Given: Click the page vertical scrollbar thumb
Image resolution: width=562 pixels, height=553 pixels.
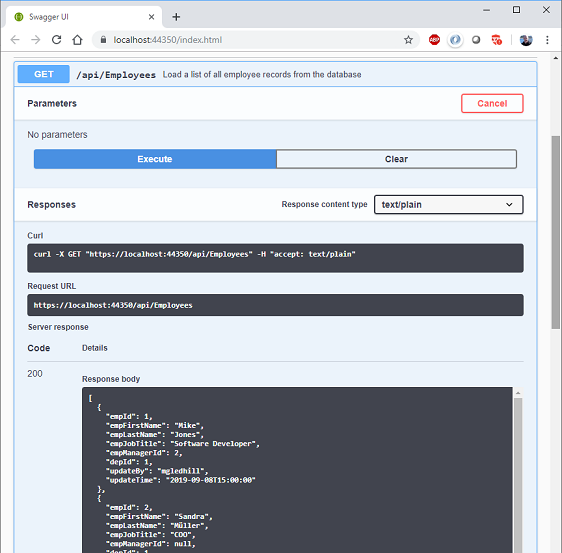Looking at the screenshot, I should pos(556,232).
